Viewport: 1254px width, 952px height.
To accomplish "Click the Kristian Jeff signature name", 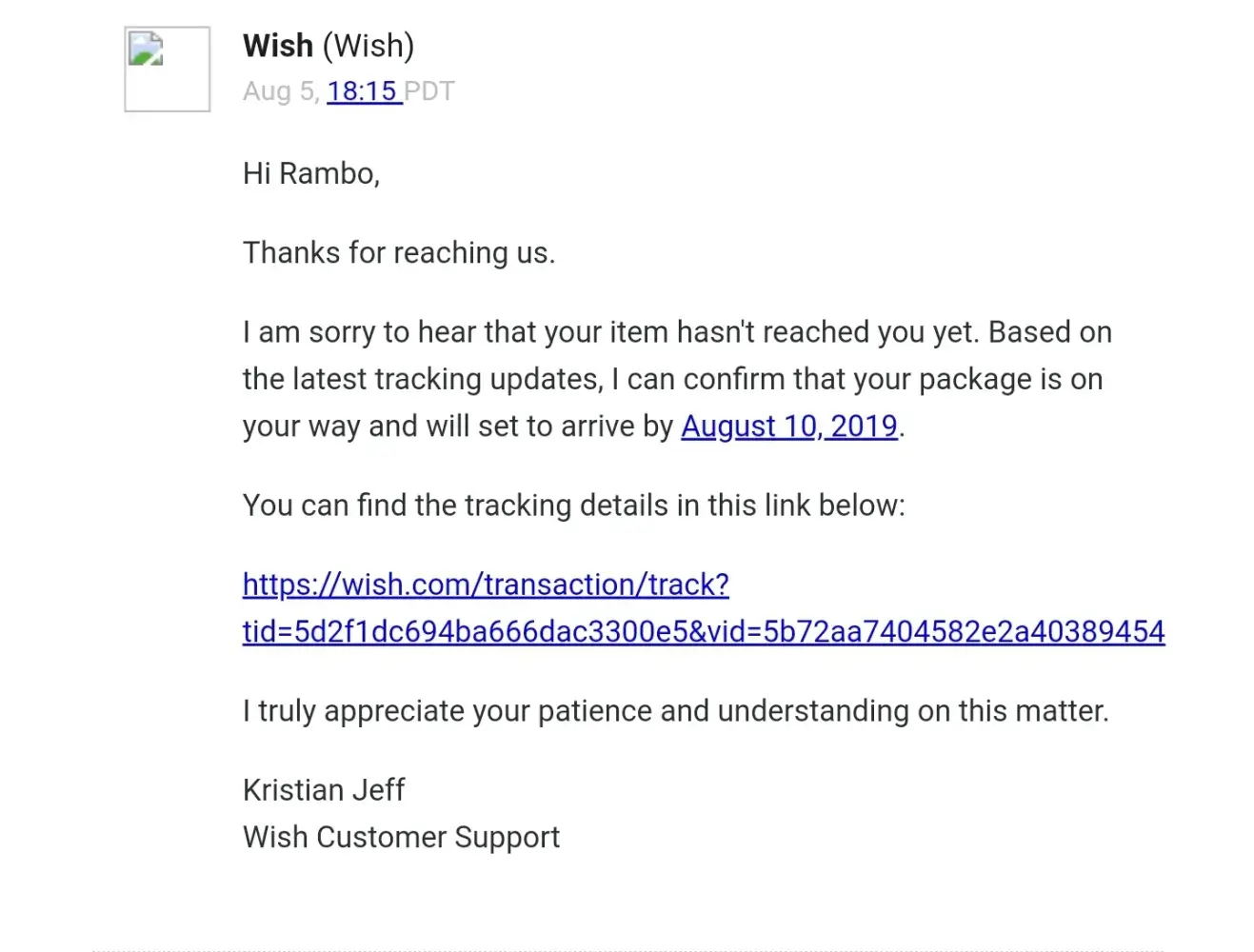I will pos(324,790).
